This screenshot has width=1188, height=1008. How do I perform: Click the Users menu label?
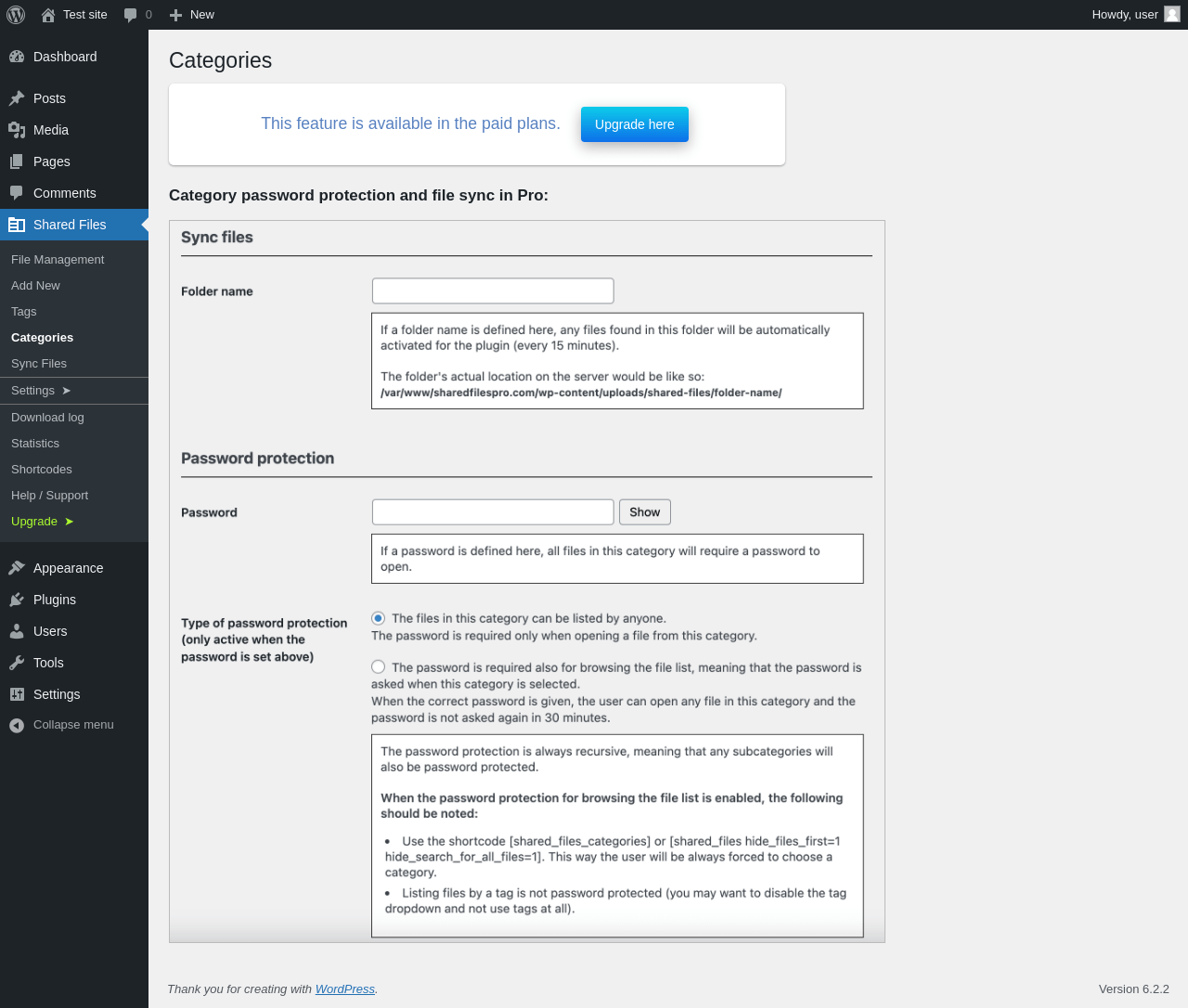pos(50,631)
